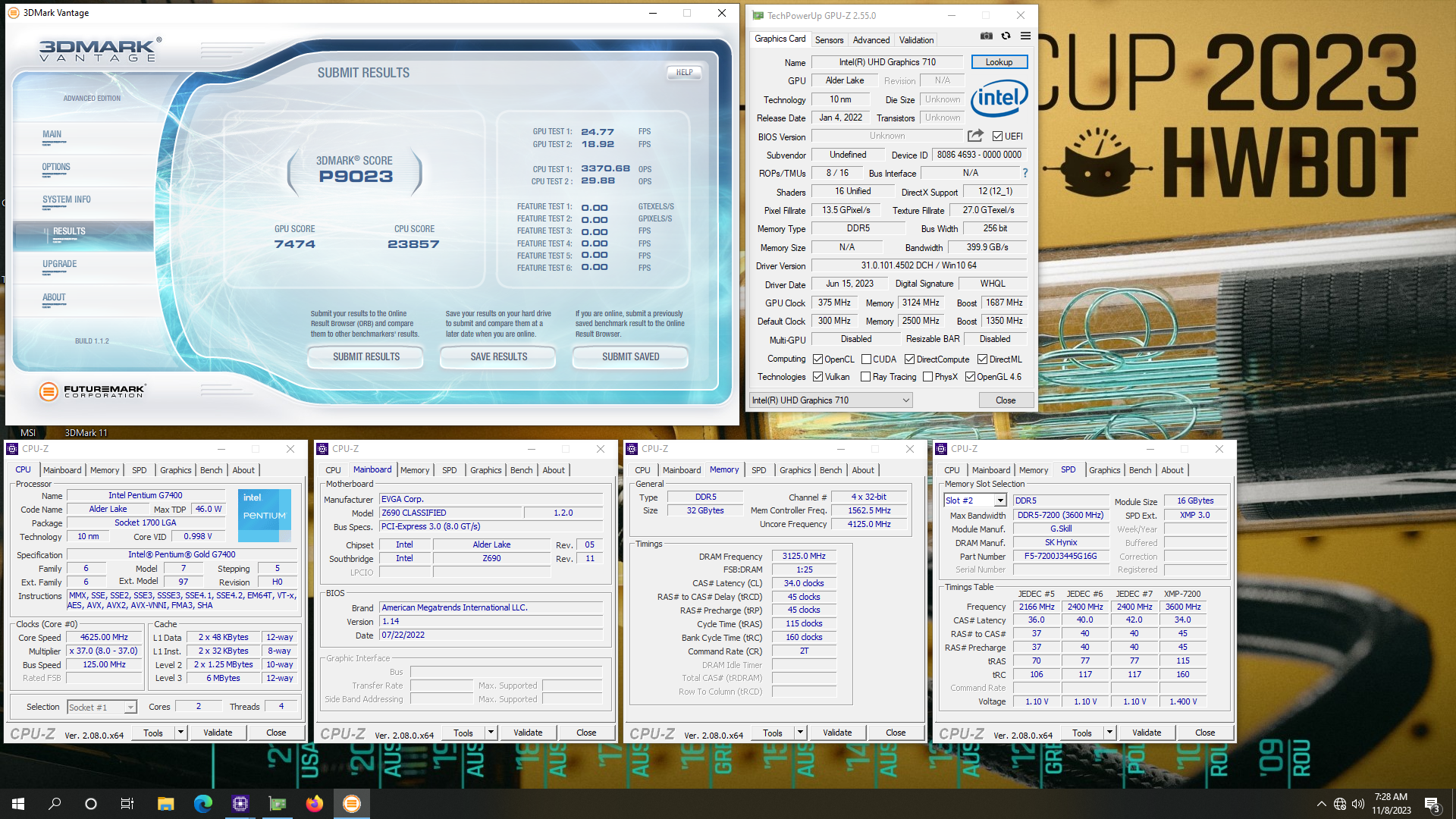The image size is (1456, 819).
Task: Toggle the CUDA checkbox
Action: tap(866, 359)
